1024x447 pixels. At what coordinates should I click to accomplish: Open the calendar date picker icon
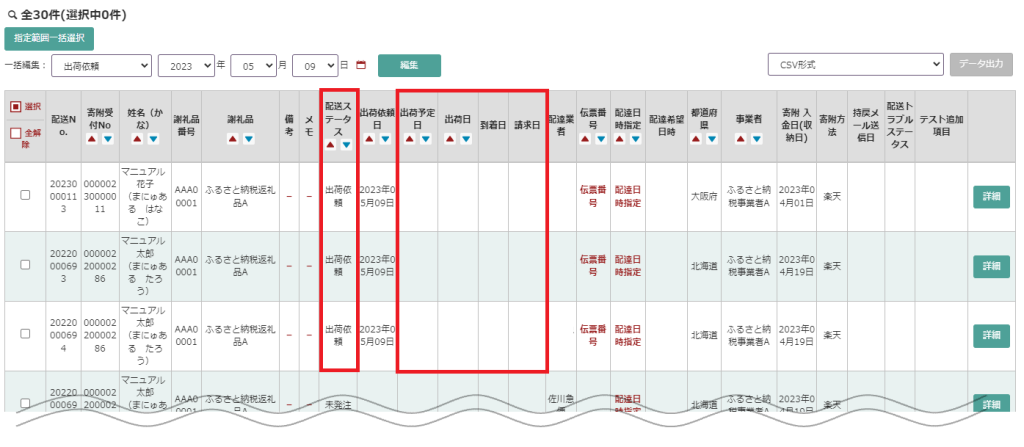tap(361, 65)
